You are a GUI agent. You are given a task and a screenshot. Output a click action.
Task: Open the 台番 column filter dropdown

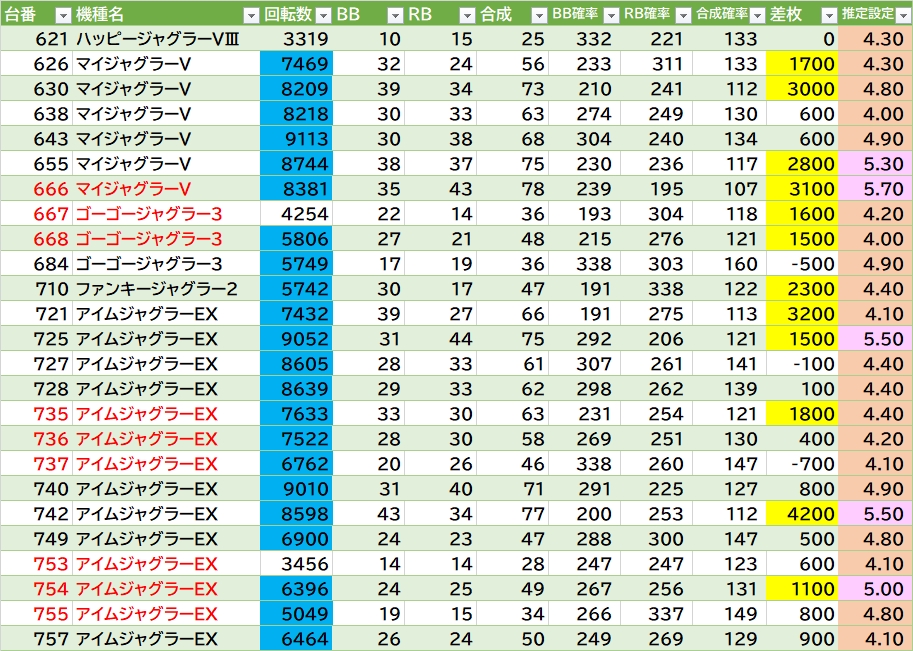(62, 15)
